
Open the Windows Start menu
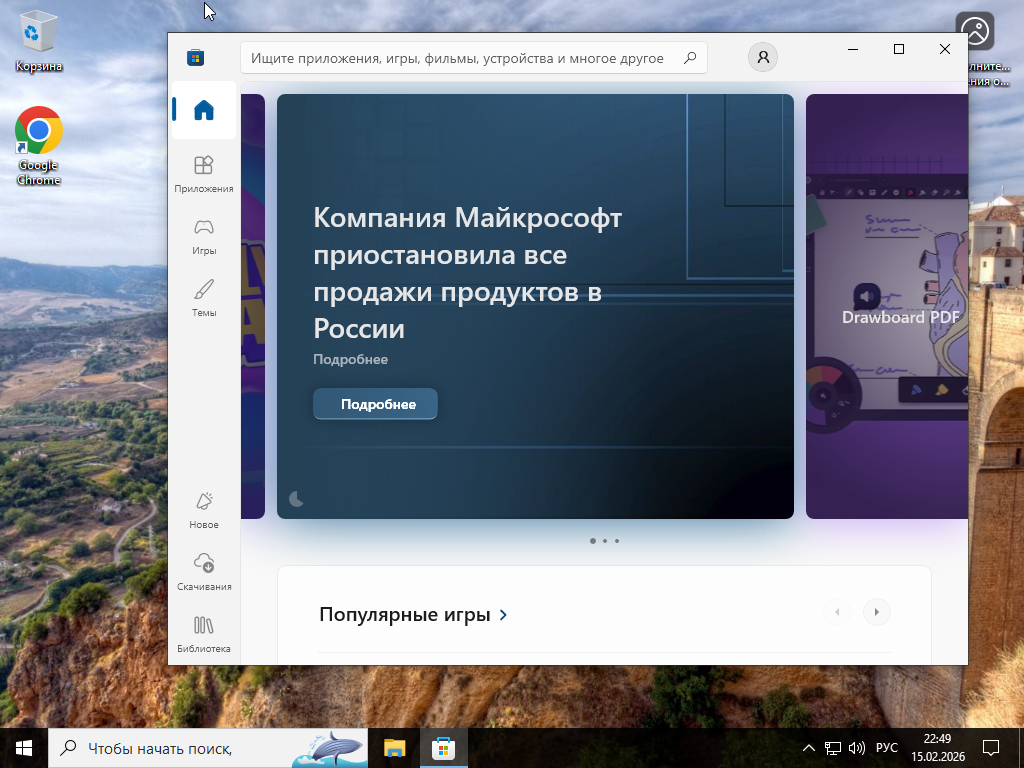pyautogui.click(x=24, y=748)
